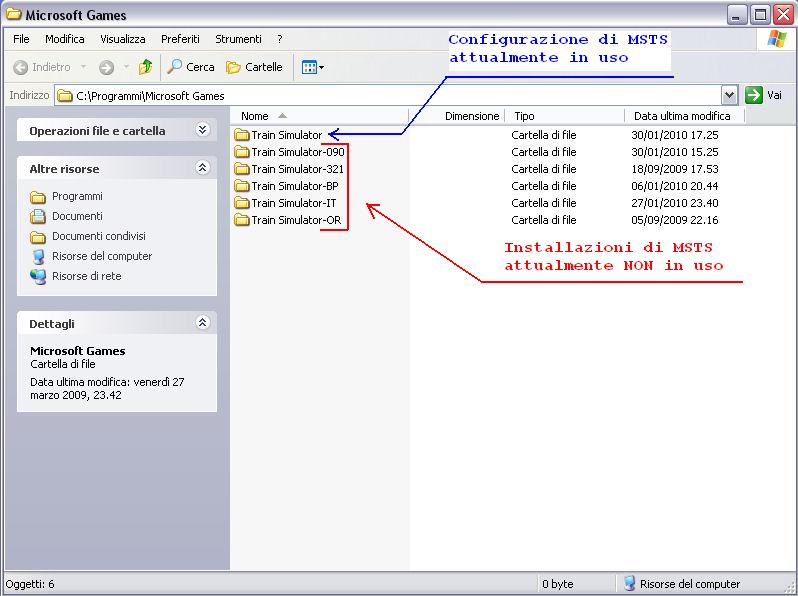Click Risorse del computer sidebar icon

click(38, 257)
